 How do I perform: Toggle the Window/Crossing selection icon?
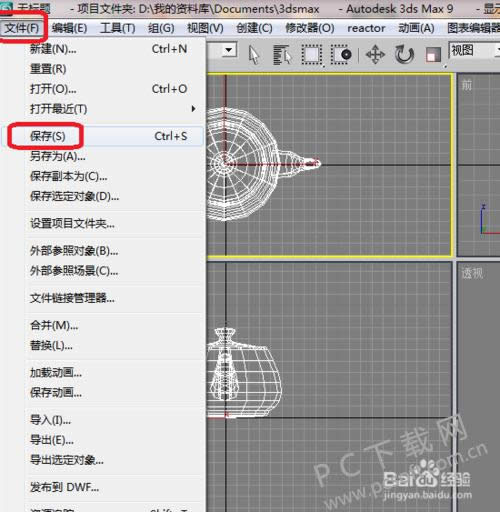point(341,55)
